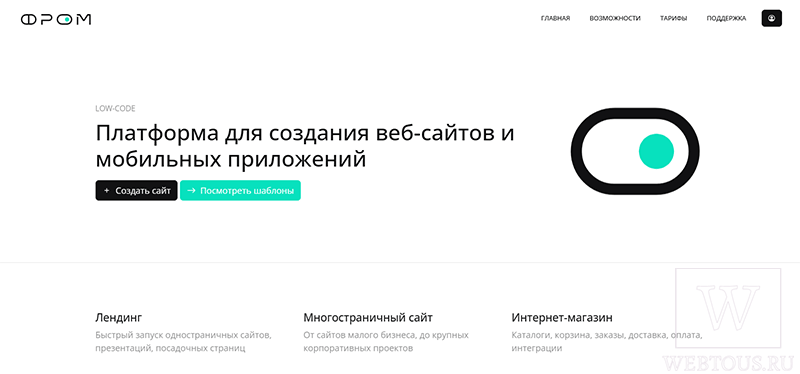Click the ФРОМ logo in header
This screenshot has width=800, height=374.
(x=56, y=19)
